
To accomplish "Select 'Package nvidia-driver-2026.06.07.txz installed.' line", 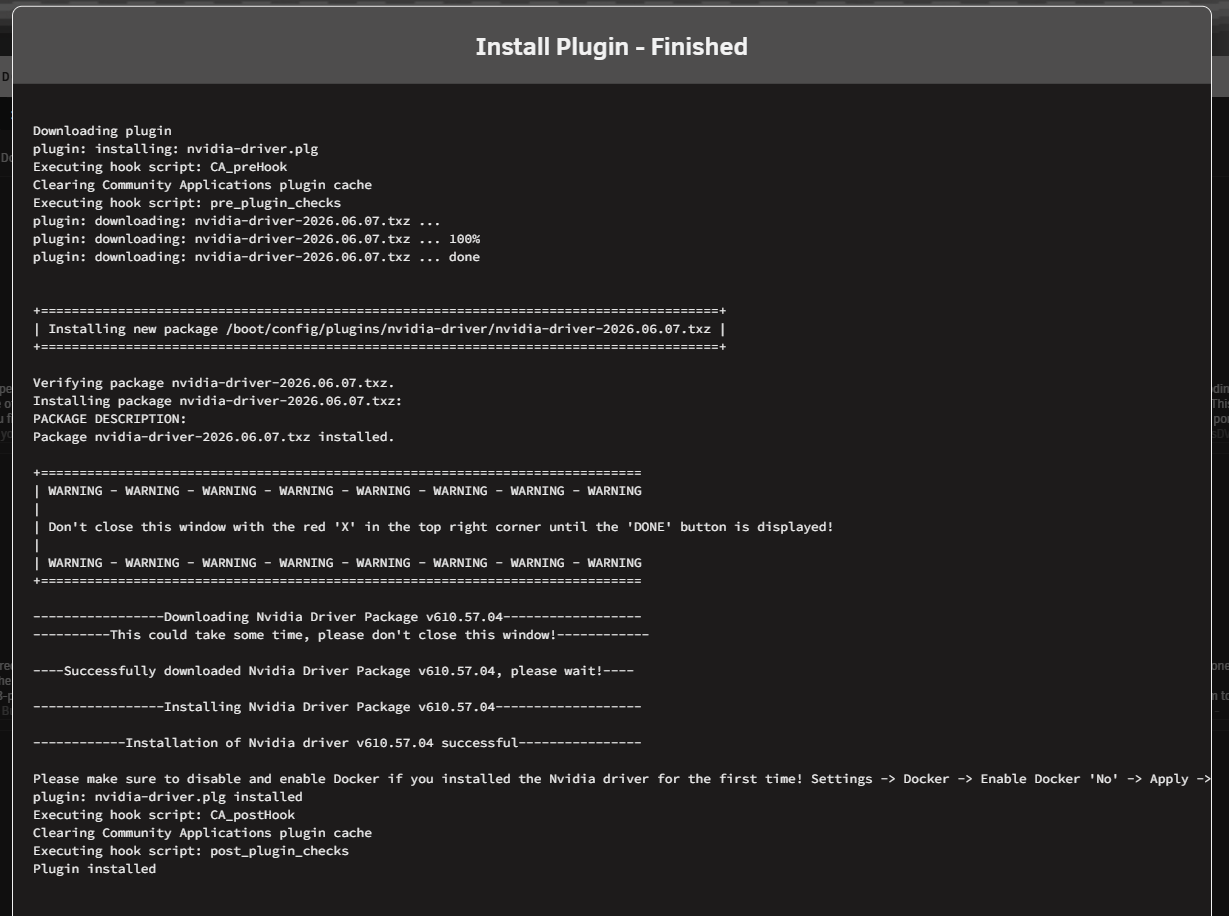I will (214, 437).
